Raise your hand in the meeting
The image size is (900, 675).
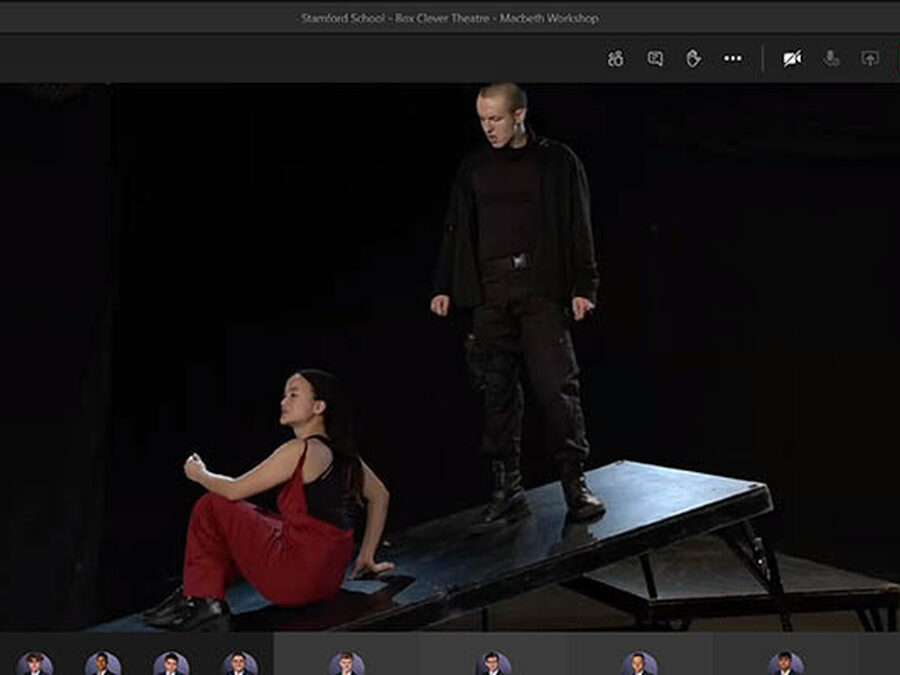pos(693,59)
